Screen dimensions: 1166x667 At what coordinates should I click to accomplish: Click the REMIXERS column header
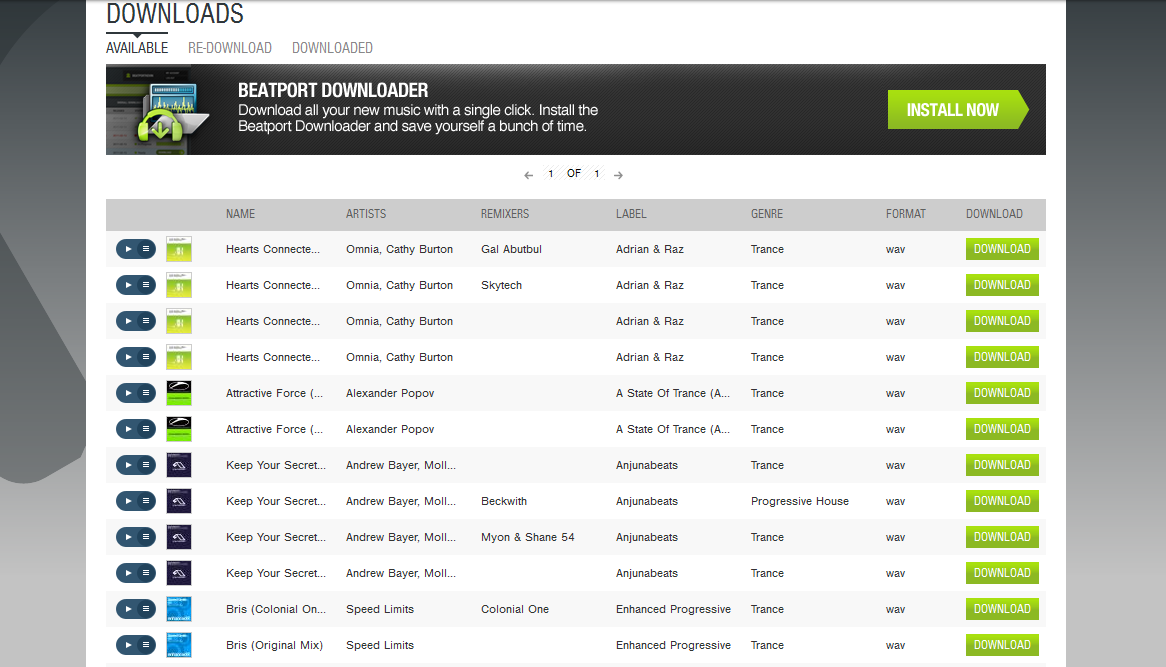[x=505, y=214]
